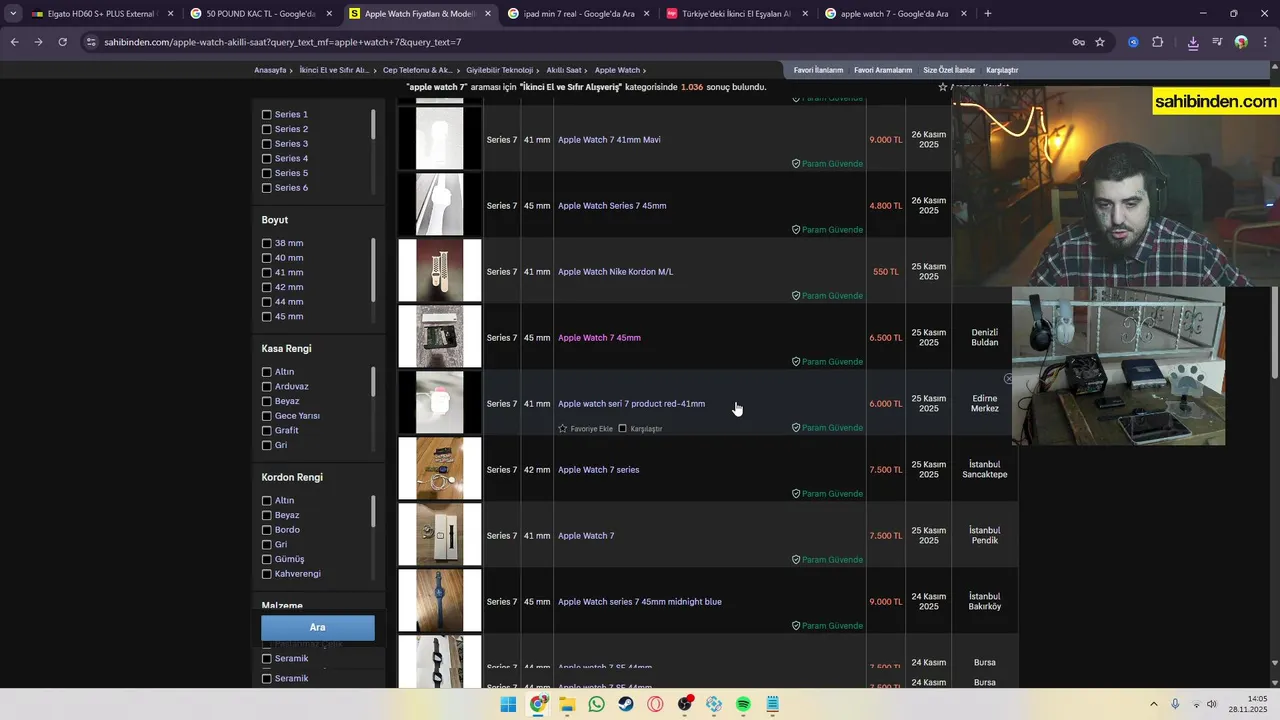
Task: Click the Series filter list scrollbar
Action: pyautogui.click(x=373, y=124)
